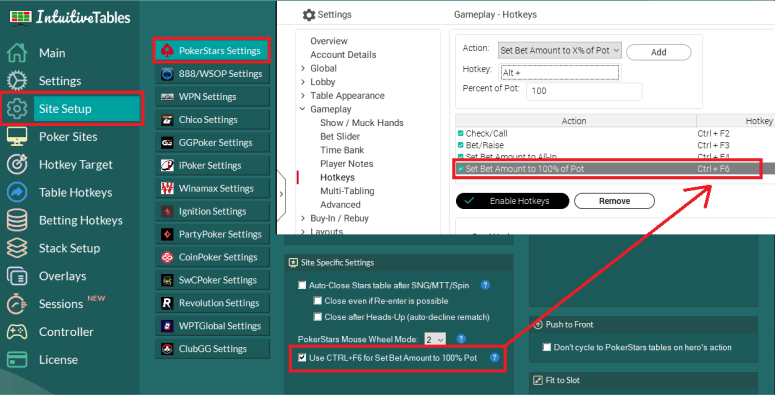Viewport: 775px width, 395px height.
Task: Click the Main home icon
Action: pyautogui.click(x=17, y=53)
